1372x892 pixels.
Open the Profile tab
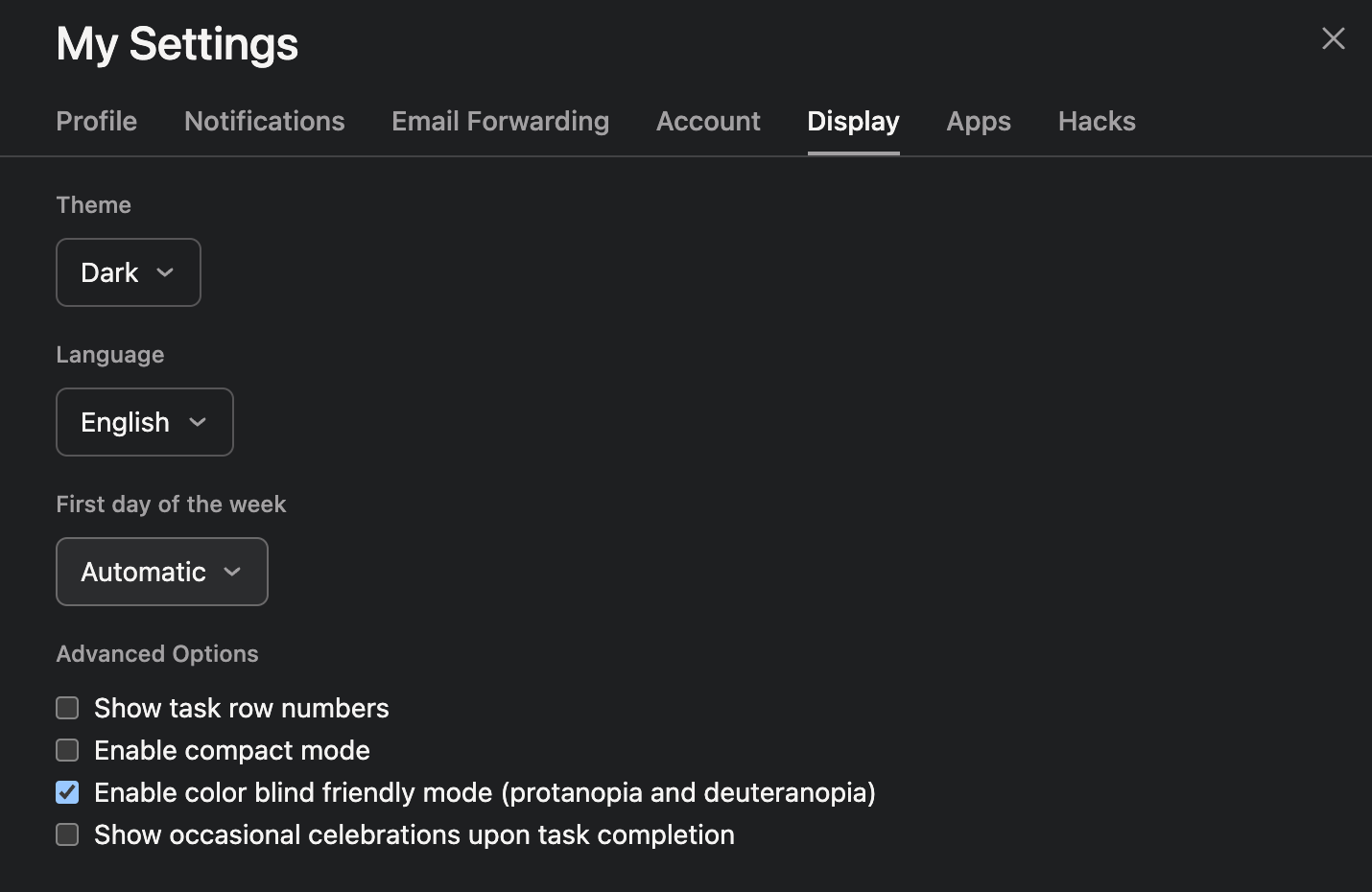coord(96,121)
